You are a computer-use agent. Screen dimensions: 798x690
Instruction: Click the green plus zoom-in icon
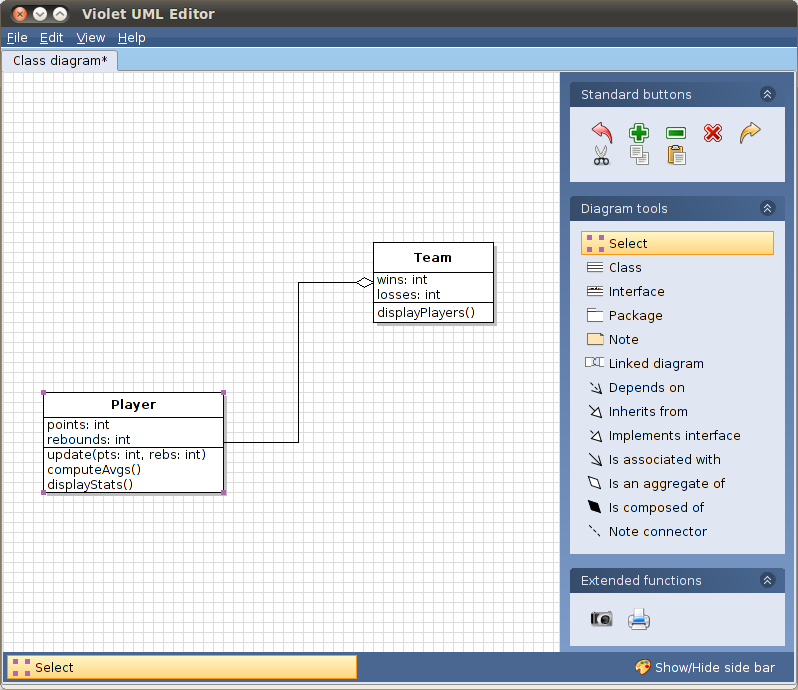click(x=638, y=133)
